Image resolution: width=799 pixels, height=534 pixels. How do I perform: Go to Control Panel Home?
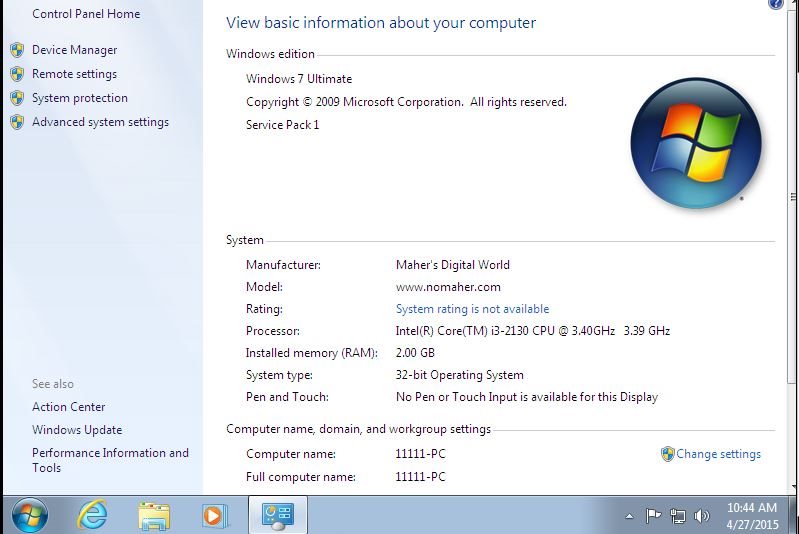[86, 14]
